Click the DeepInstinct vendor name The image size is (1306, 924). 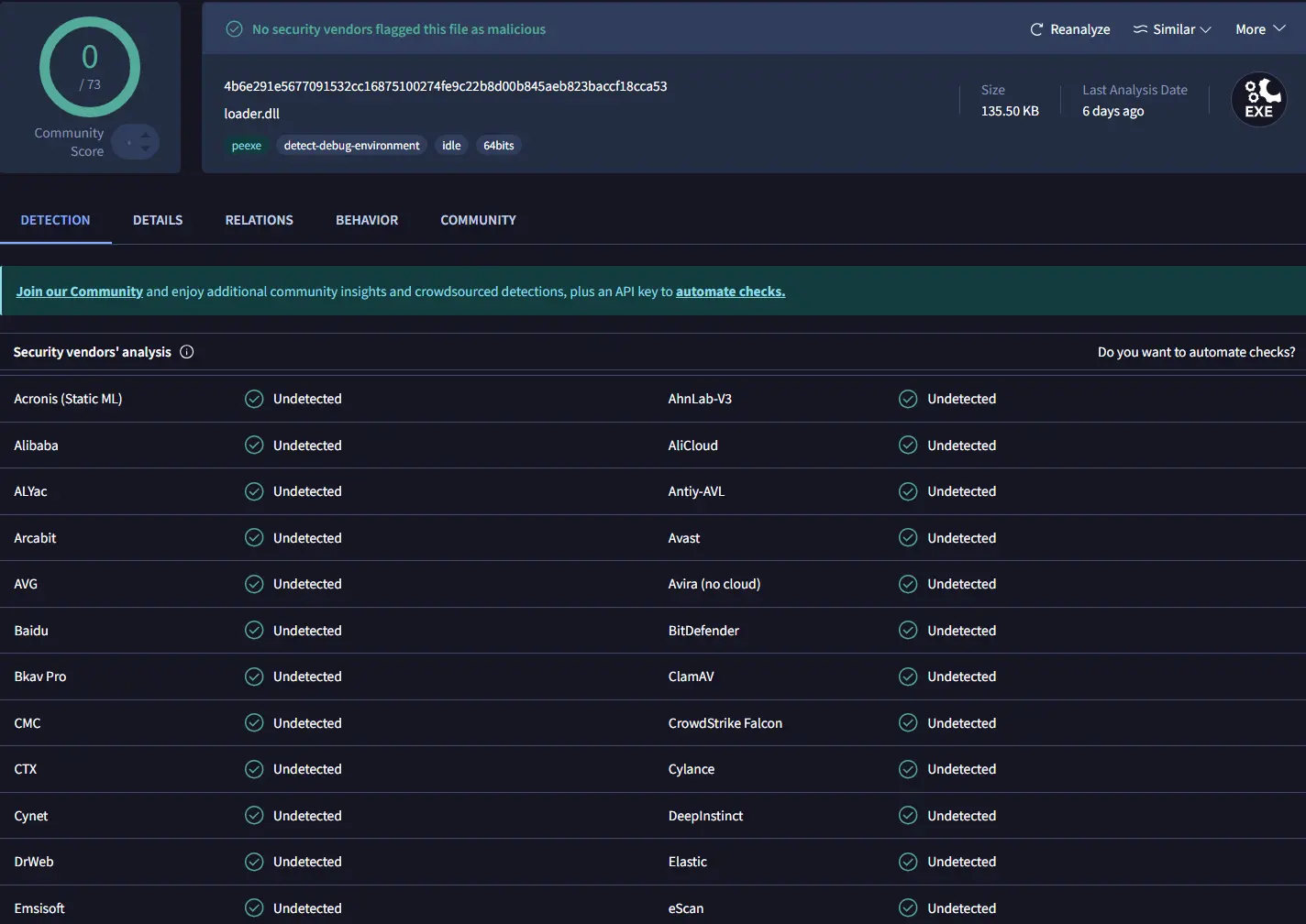tap(705, 816)
